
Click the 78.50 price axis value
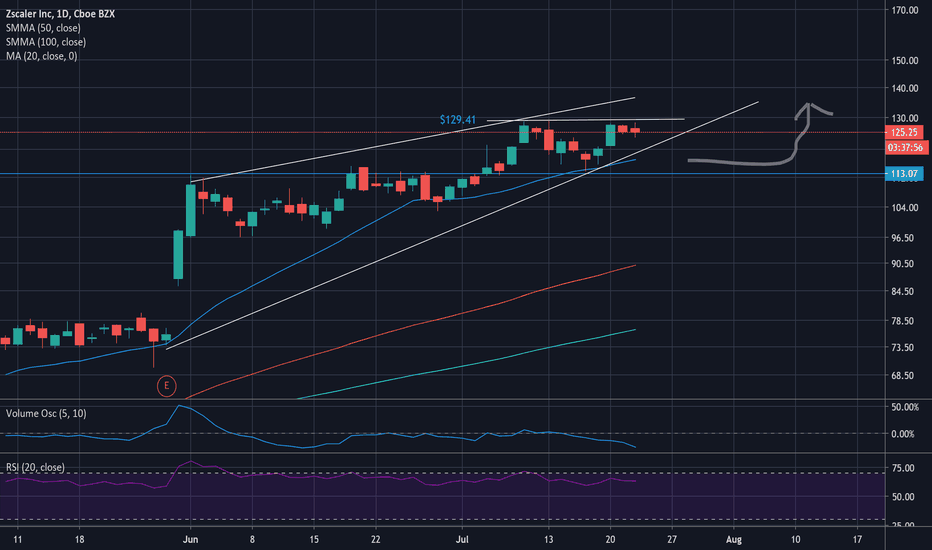[x=903, y=321]
